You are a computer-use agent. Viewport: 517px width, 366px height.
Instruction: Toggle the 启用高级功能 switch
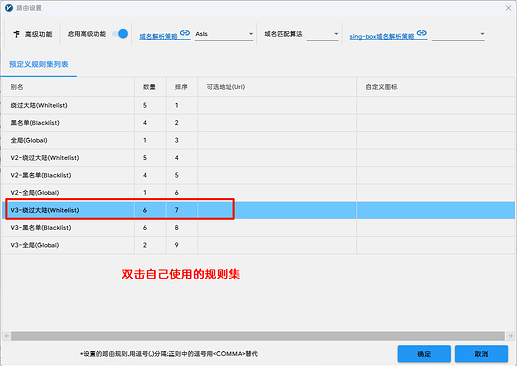coord(121,34)
